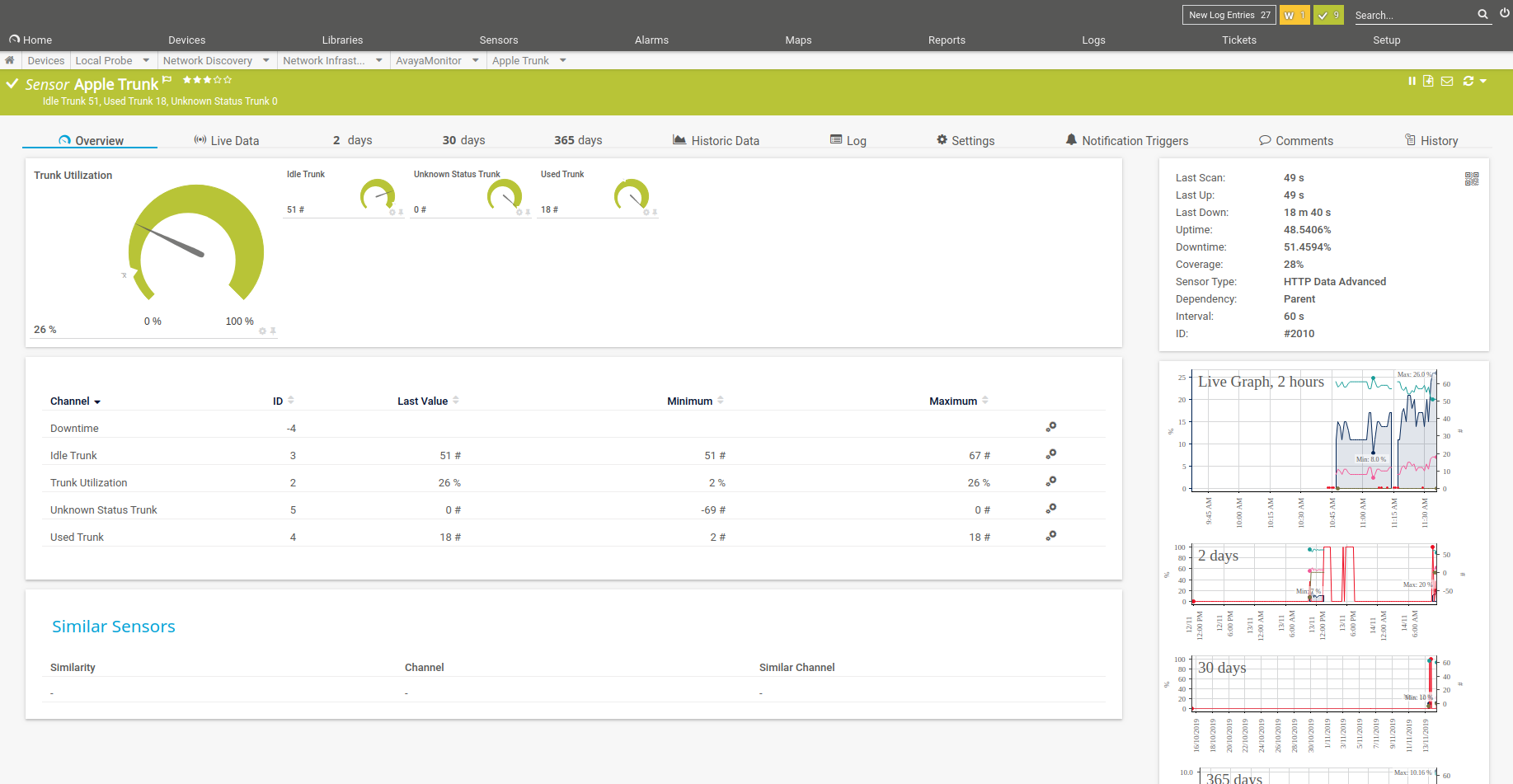
Task: Click the yellow warning count badge
Action: [x=1294, y=15]
